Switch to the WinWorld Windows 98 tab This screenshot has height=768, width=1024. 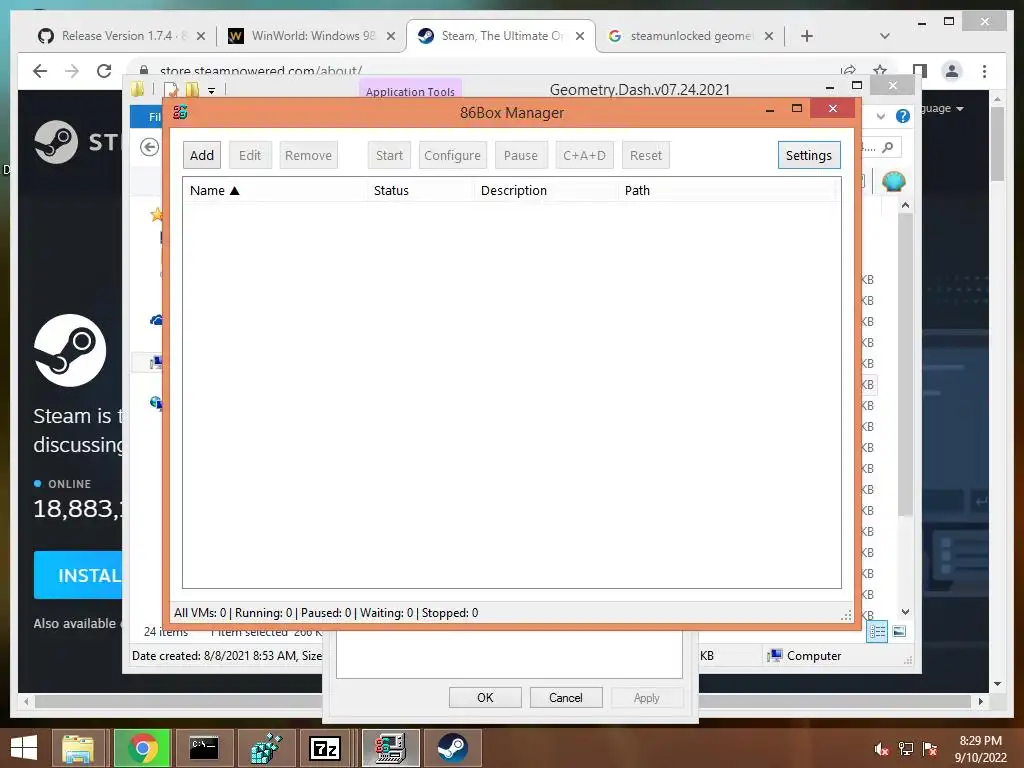(x=312, y=36)
